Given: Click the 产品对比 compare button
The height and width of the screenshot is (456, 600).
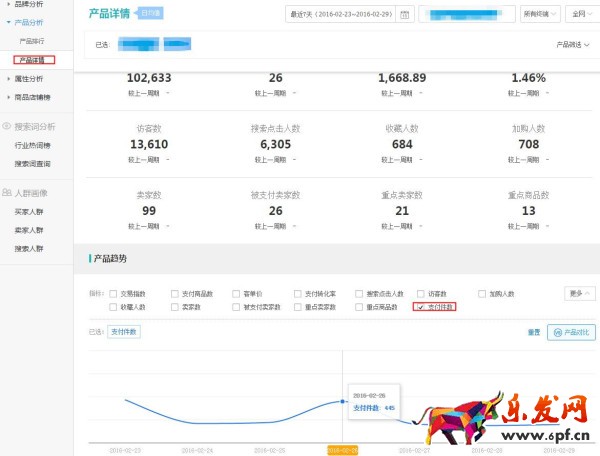Looking at the screenshot, I should click(570, 331).
